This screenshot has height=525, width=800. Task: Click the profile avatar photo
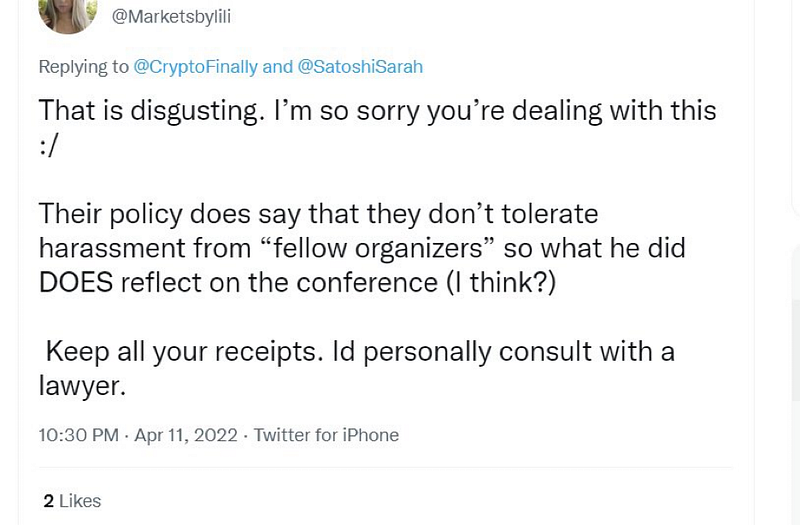[x=67, y=14]
